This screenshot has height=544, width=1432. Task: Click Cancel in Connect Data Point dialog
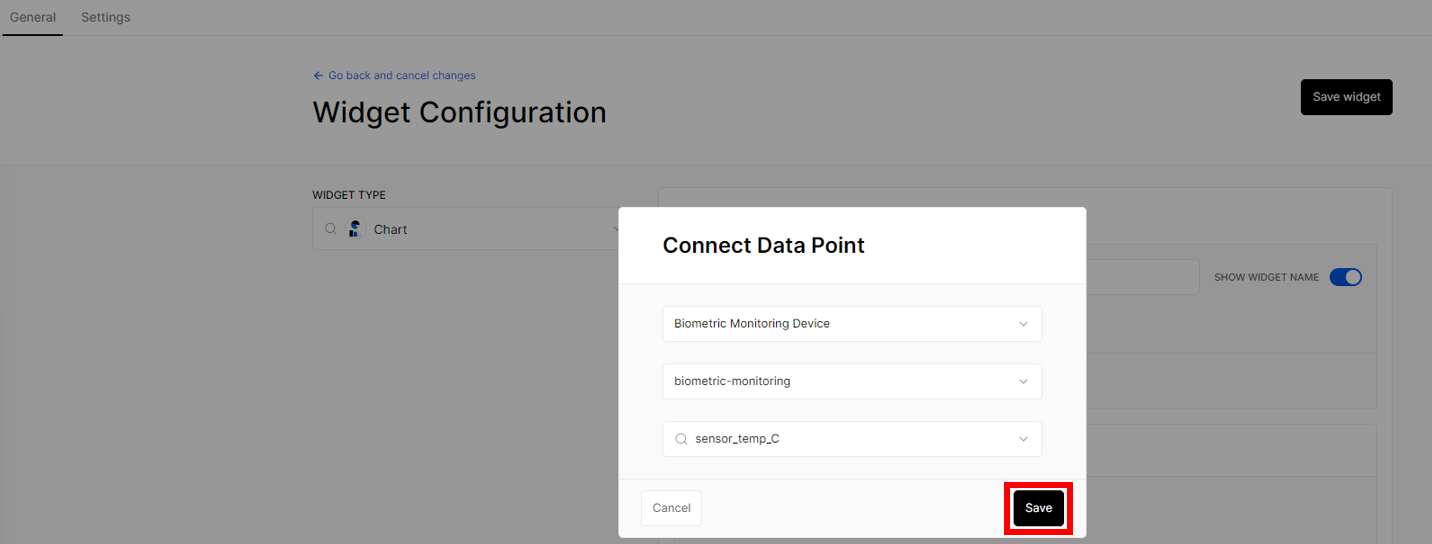[671, 508]
